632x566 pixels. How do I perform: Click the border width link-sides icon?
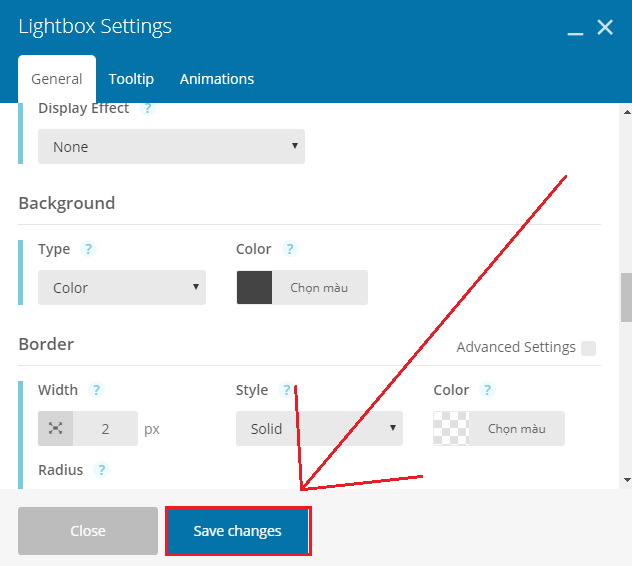55,429
